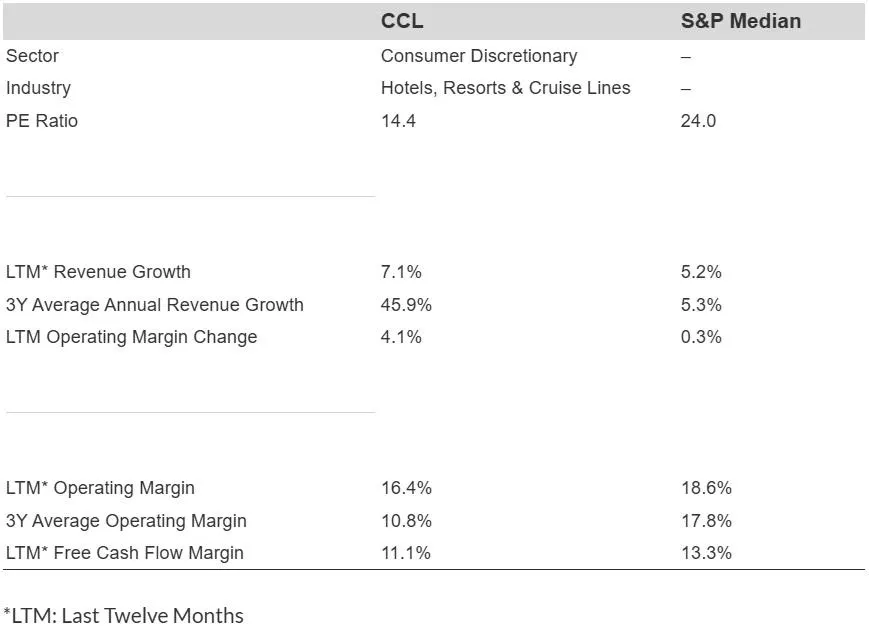Screen dimensions: 869x633
Task: Click CCL's 7.1% revenue growth value
Action: point(401,272)
